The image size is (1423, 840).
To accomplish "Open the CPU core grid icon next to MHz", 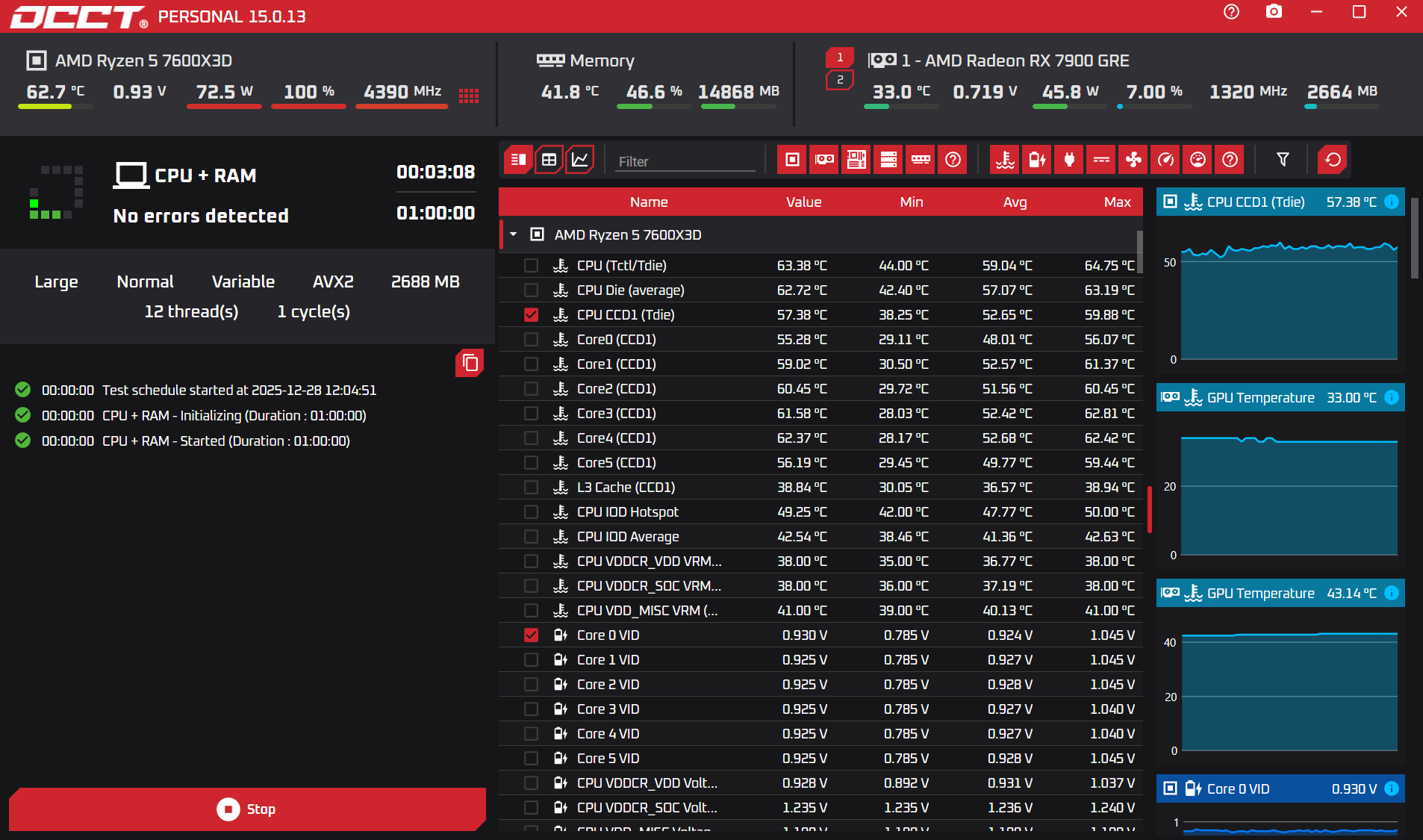I will coord(469,96).
